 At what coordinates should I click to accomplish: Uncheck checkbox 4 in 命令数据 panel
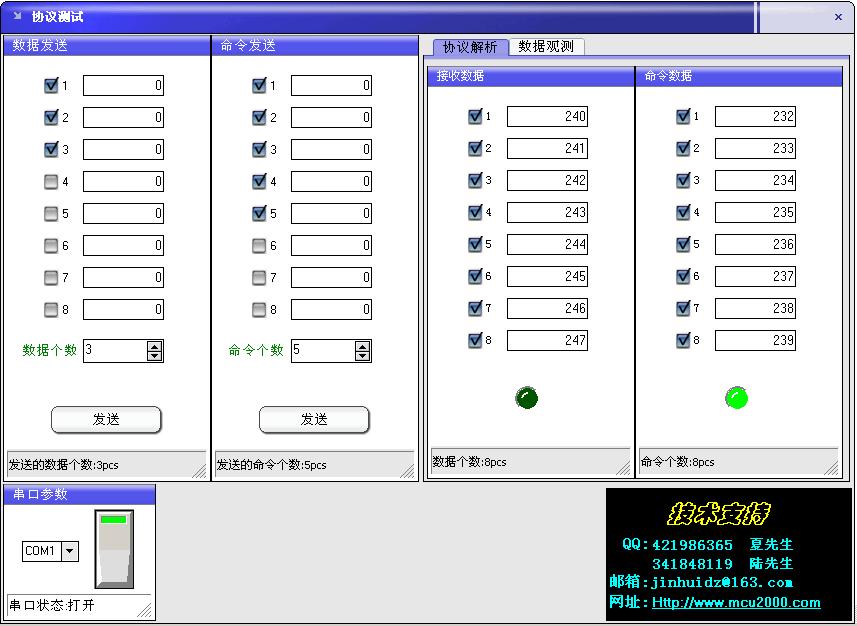(683, 212)
